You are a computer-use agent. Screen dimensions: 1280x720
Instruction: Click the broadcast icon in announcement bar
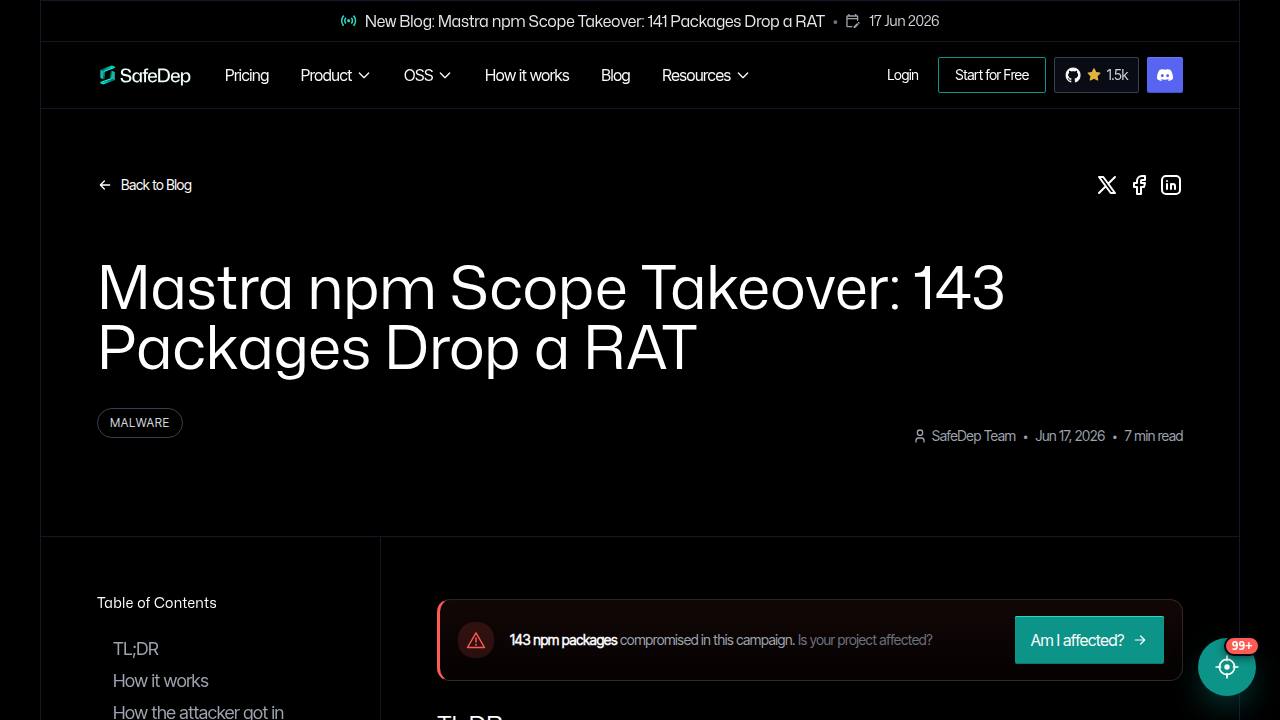click(x=348, y=21)
